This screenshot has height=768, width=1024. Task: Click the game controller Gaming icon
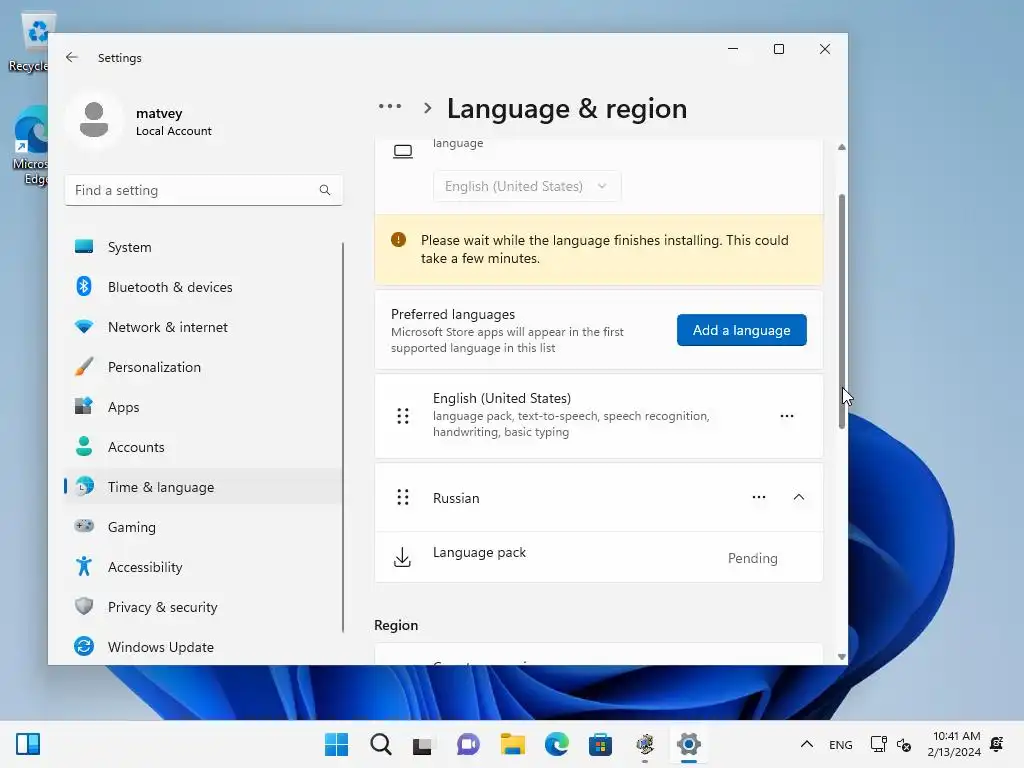point(84,526)
